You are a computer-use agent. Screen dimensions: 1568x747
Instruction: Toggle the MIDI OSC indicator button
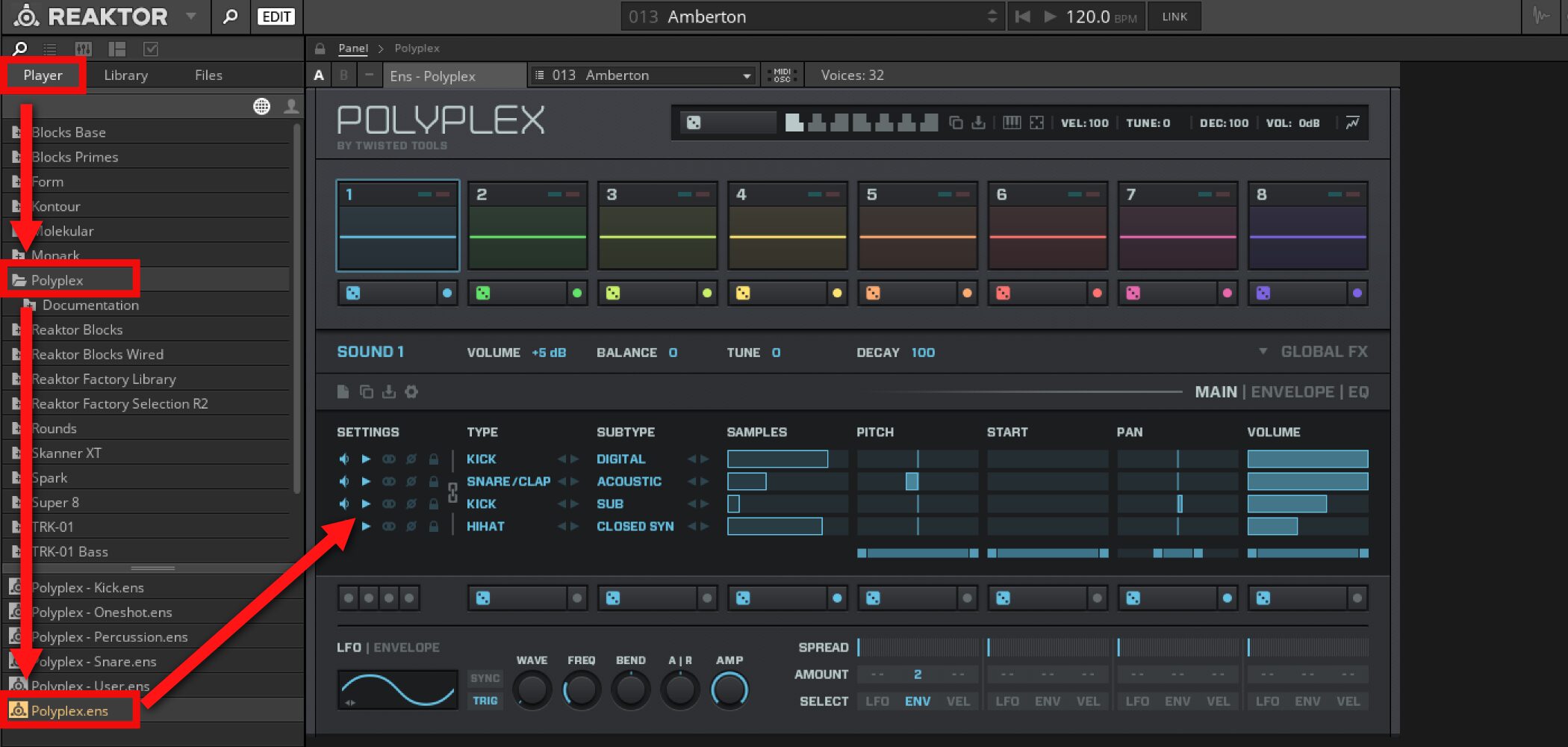click(782, 75)
